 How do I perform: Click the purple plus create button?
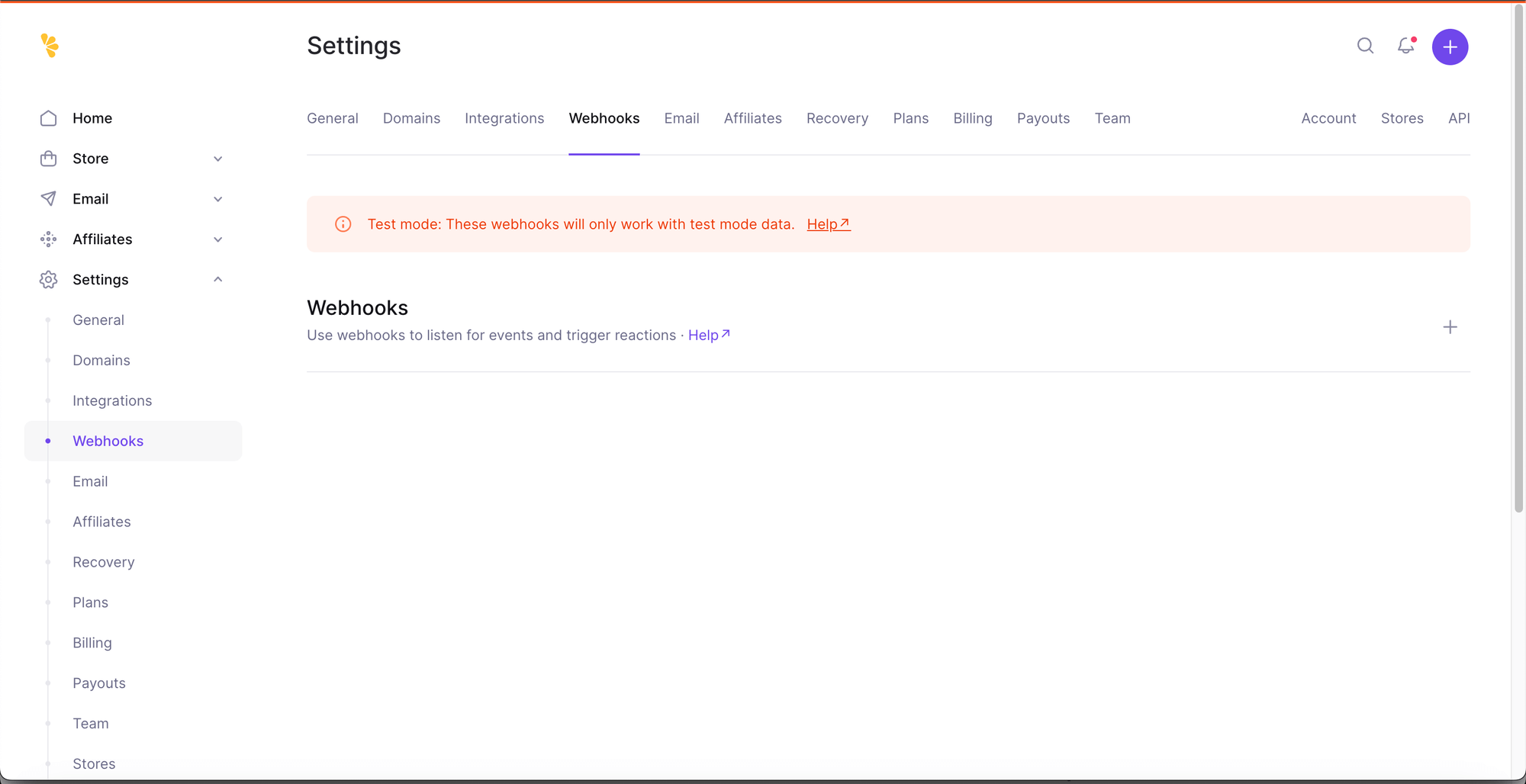pyautogui.click(x=1450, y=47)
